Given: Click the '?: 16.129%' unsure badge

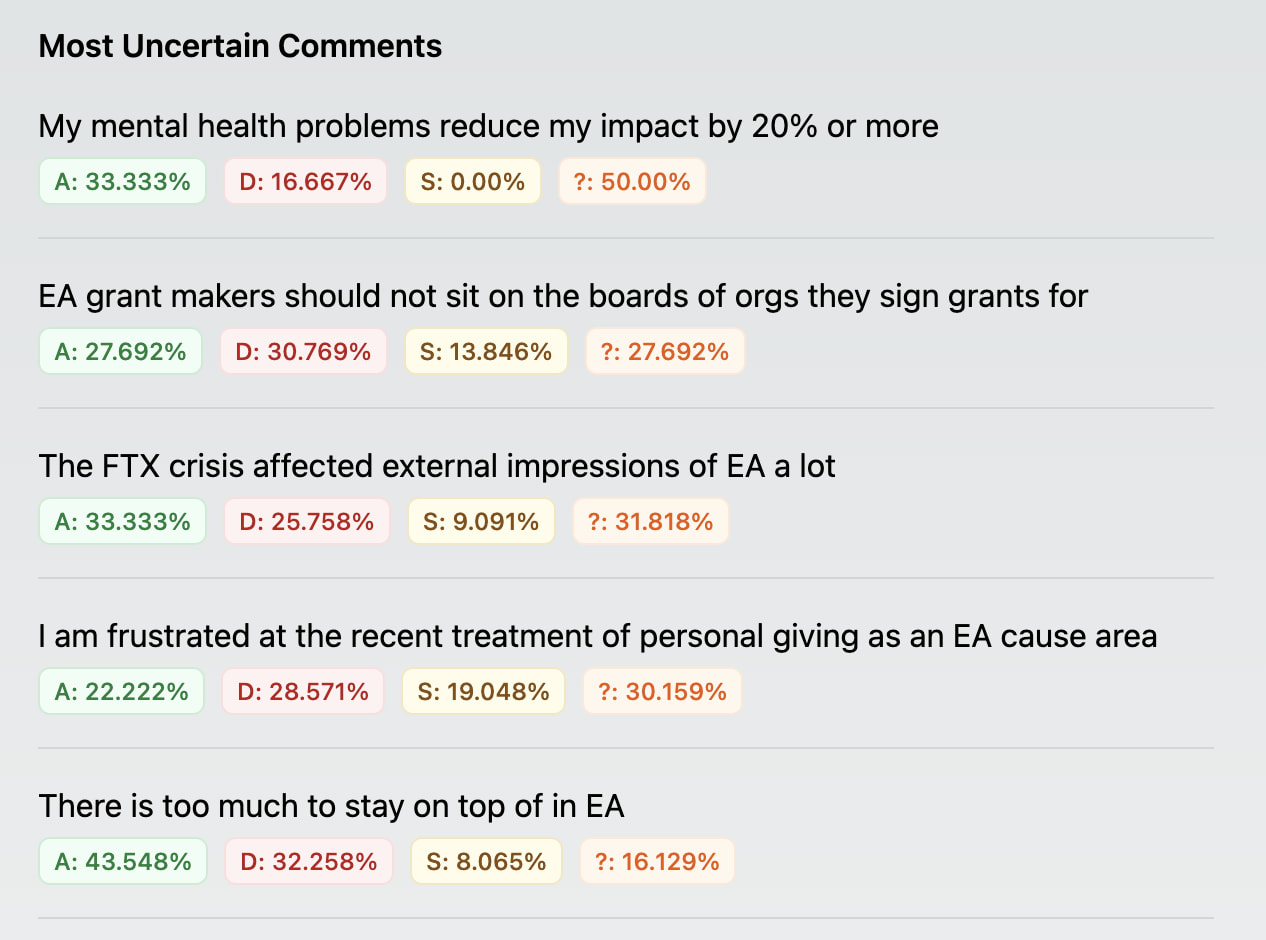Looking at the screenshot, I should coord(657,861).
